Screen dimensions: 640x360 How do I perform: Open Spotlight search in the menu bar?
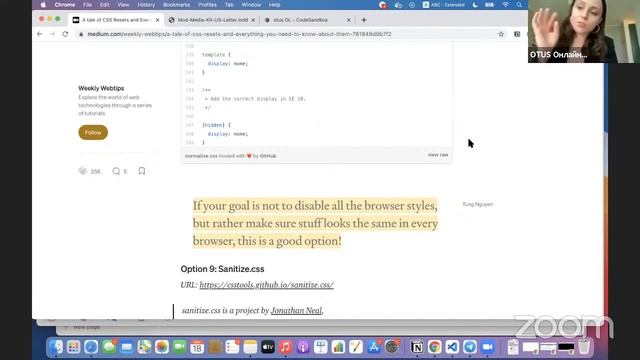[x=519, y=5]
